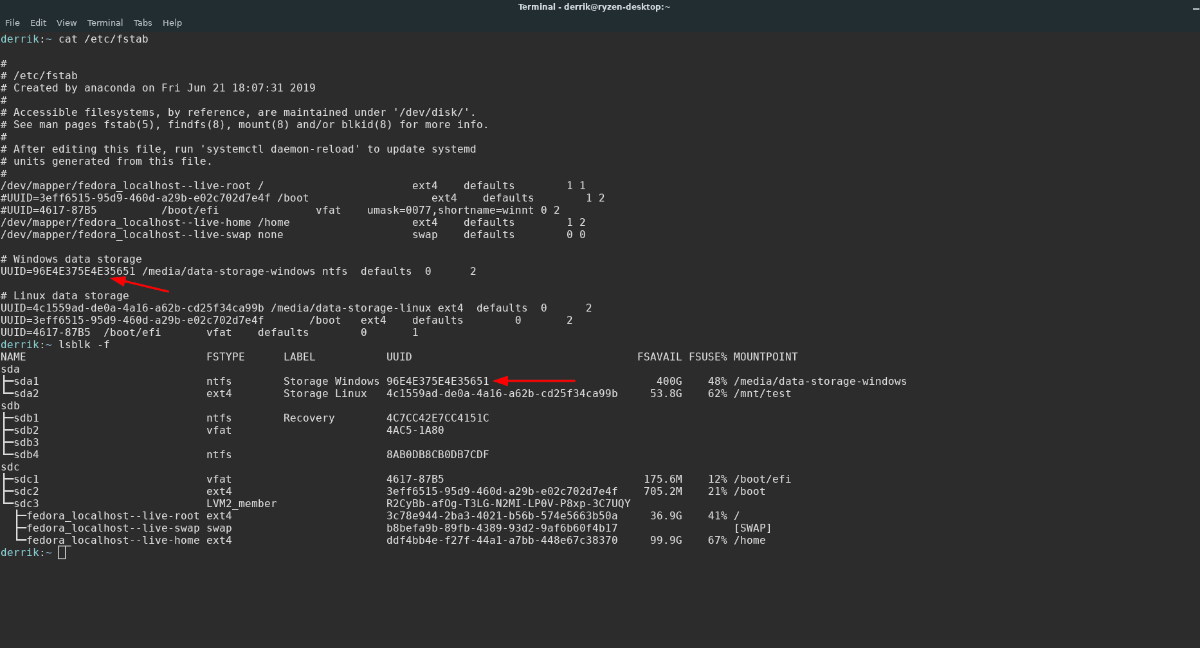Open the Edit menu
Screen dimensions: 1200x648
(38, 22)
